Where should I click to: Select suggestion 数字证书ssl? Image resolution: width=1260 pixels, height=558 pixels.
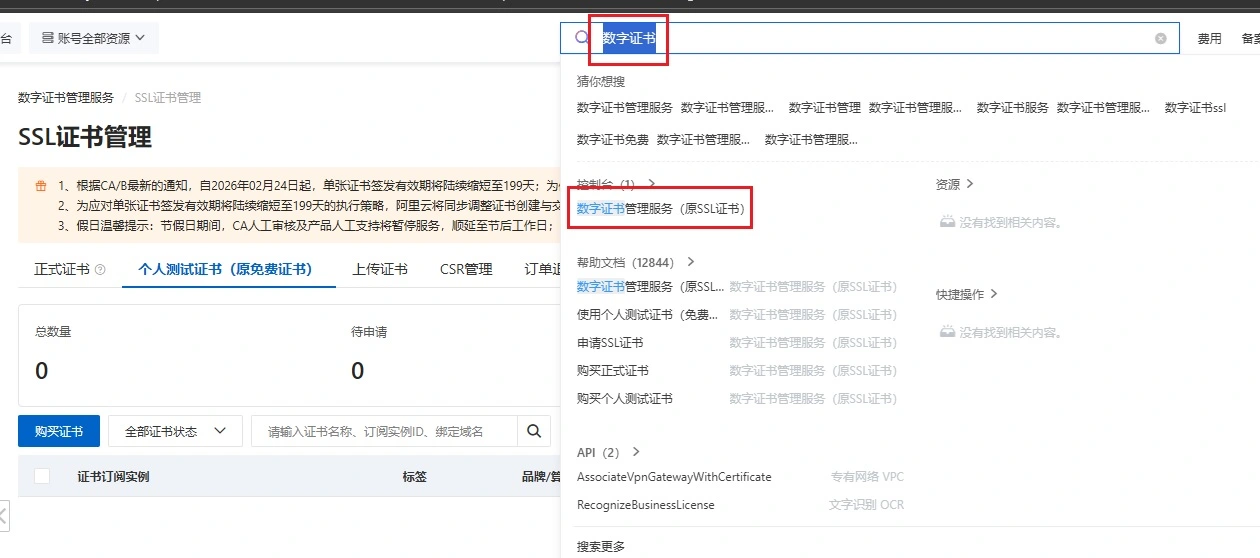coord(1195,107)
